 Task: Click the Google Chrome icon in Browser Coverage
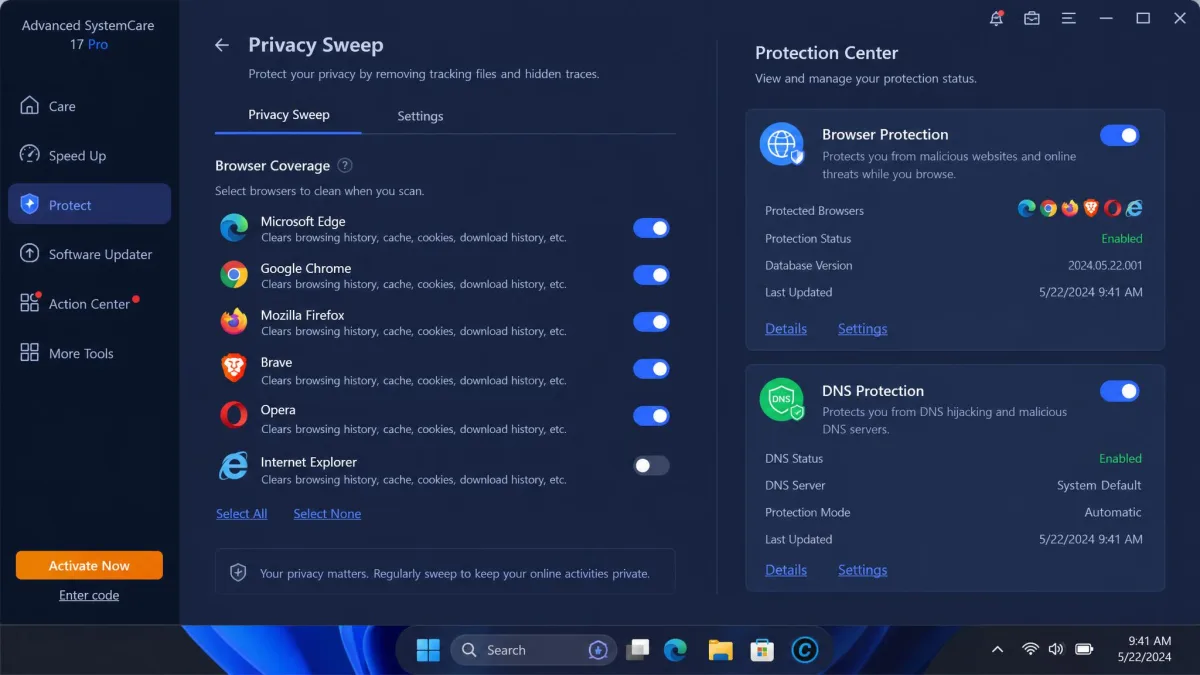pos(234,275)
